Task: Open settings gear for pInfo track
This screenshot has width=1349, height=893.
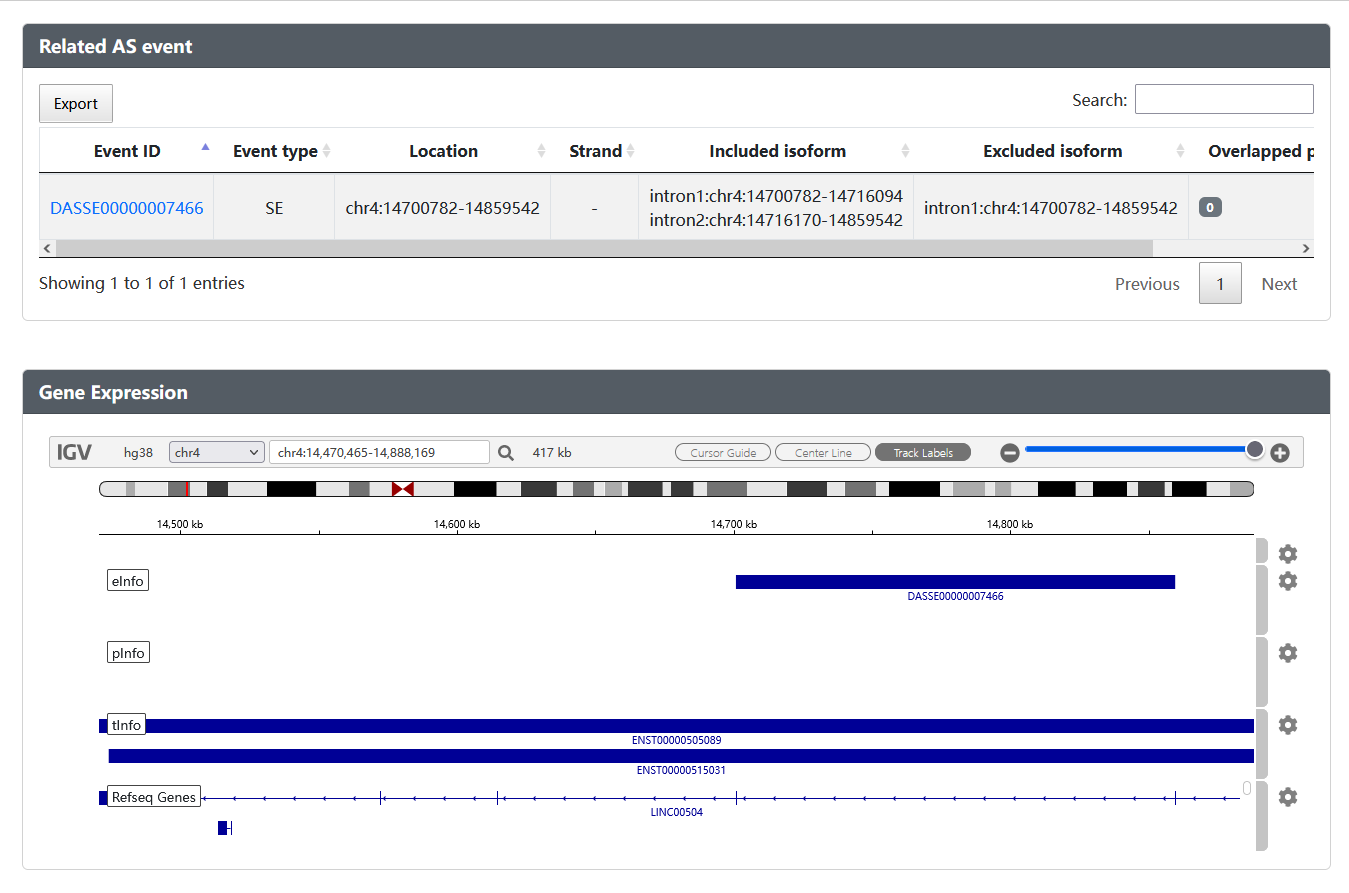Action: [x=1288, y=653]
